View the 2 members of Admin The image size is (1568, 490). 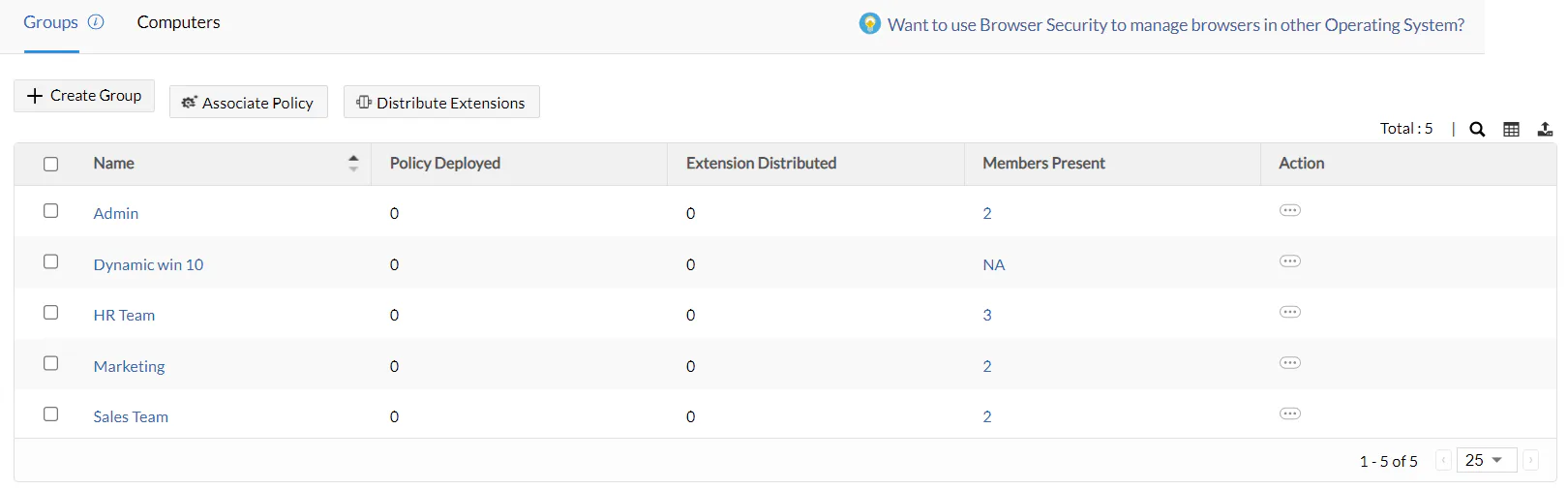pos(987,213)
